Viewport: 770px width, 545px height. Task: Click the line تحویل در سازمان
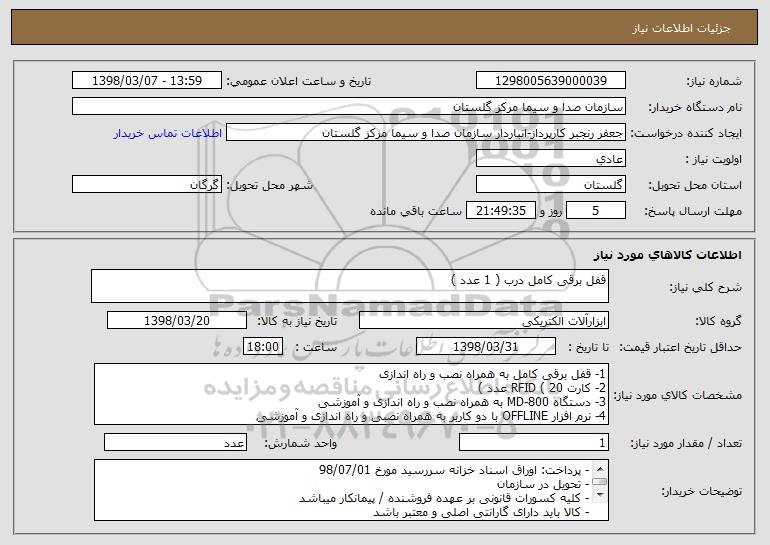tap(543, 484)
